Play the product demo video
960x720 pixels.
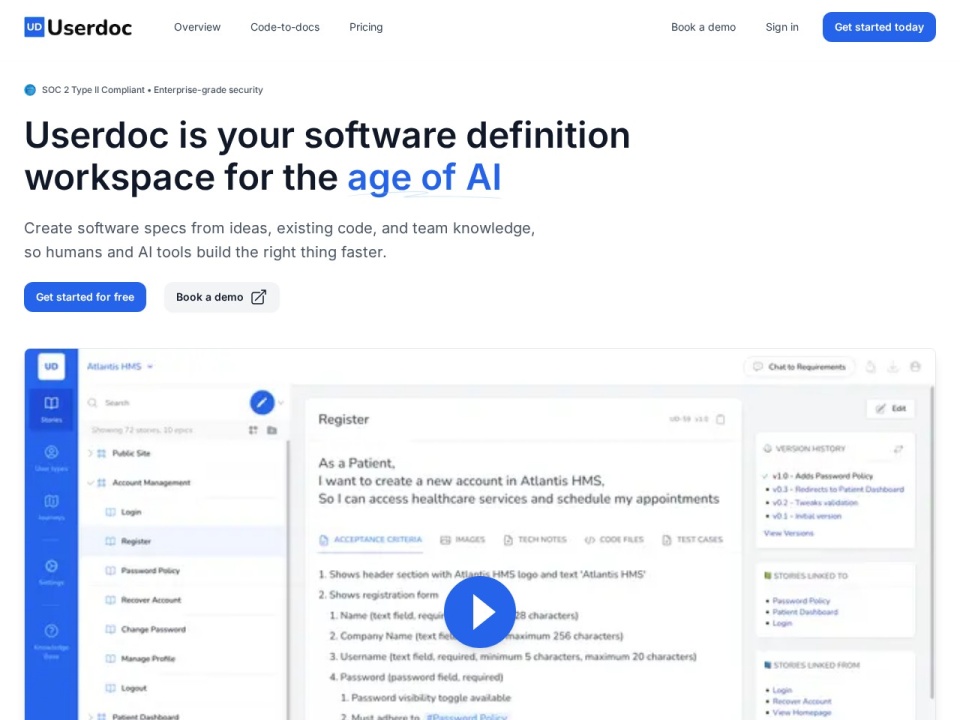click(x=480, y=612)
